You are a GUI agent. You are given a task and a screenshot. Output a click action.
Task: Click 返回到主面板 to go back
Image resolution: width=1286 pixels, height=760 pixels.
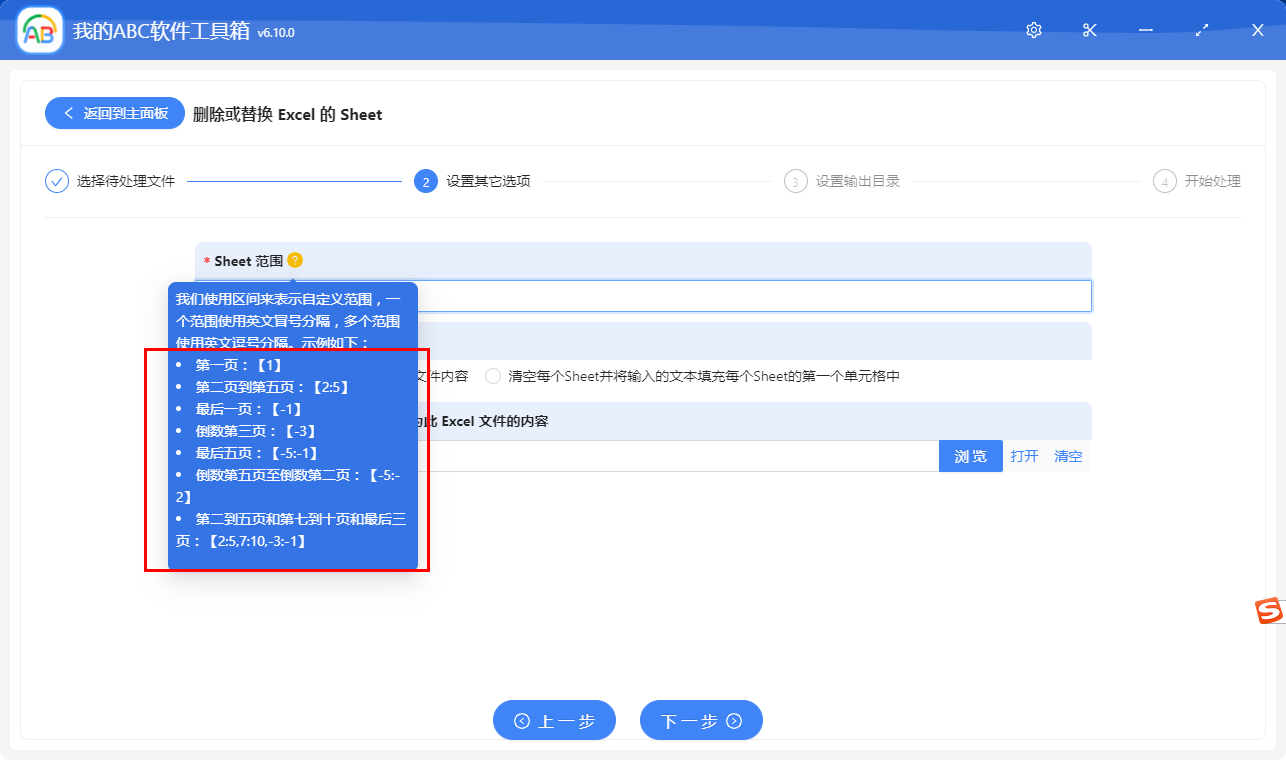[x=113, y=113]
